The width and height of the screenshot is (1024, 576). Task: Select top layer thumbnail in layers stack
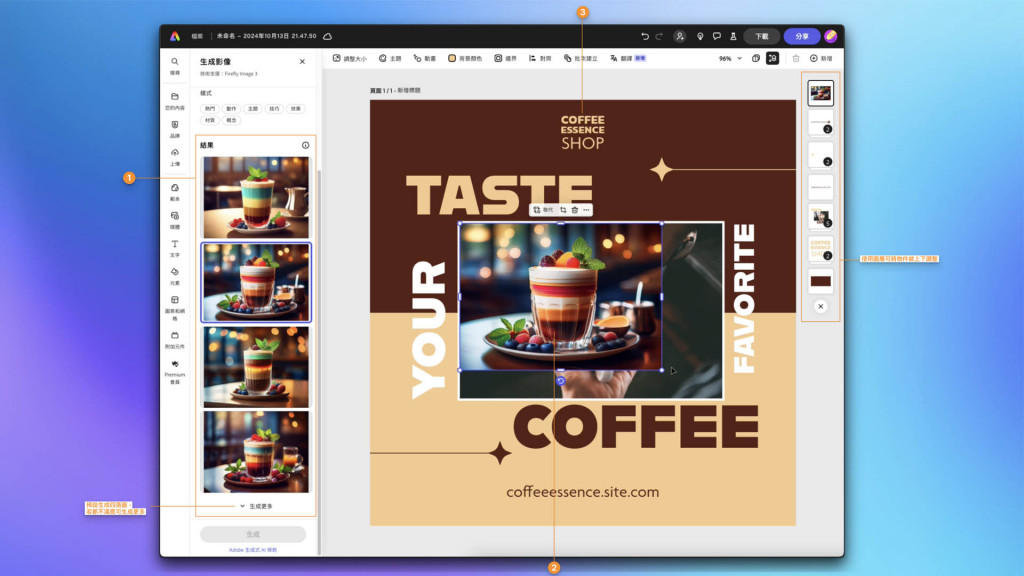(820, 93)
